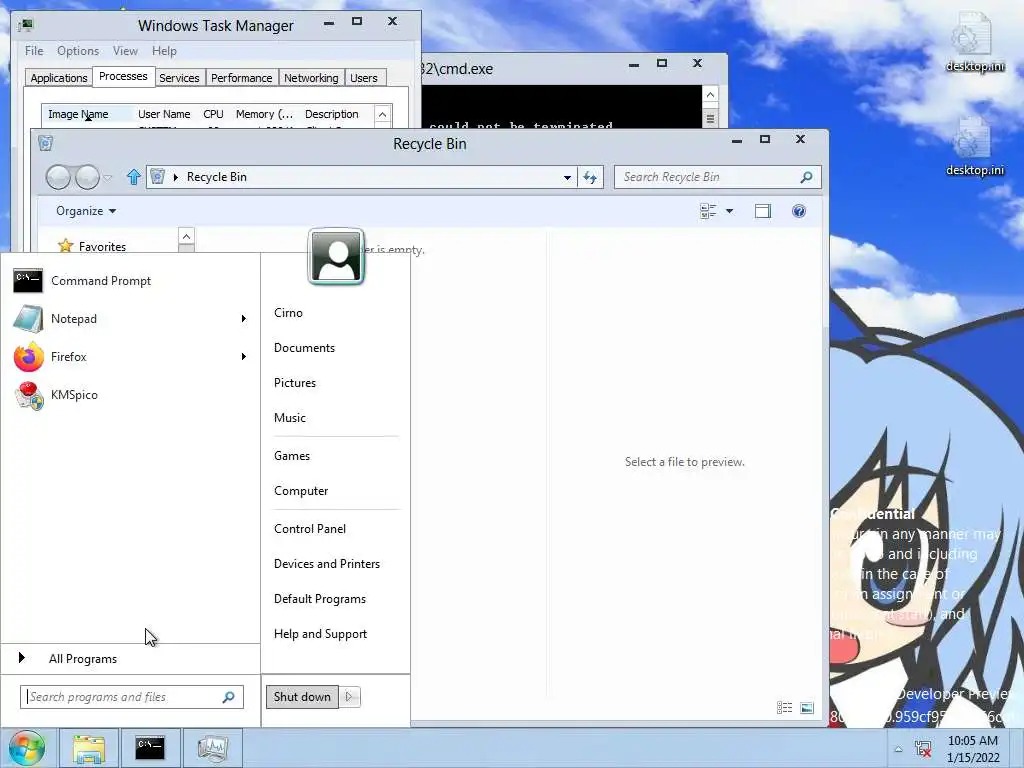Switch to the Users tab
The width and height of the screenshot is (1024, 768).
(364, 78)
